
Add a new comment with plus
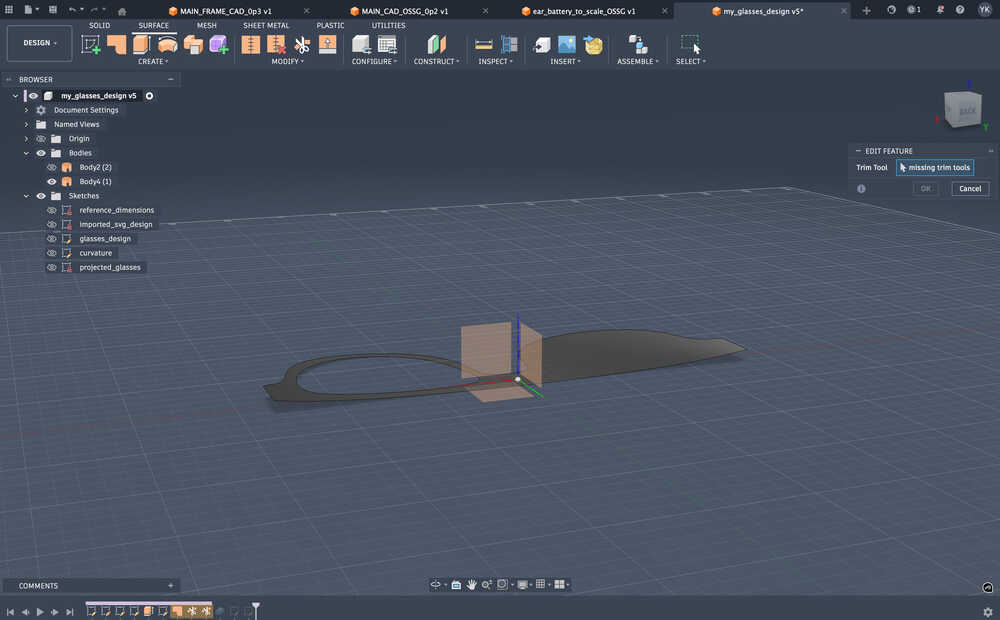(x=170, y=586)
